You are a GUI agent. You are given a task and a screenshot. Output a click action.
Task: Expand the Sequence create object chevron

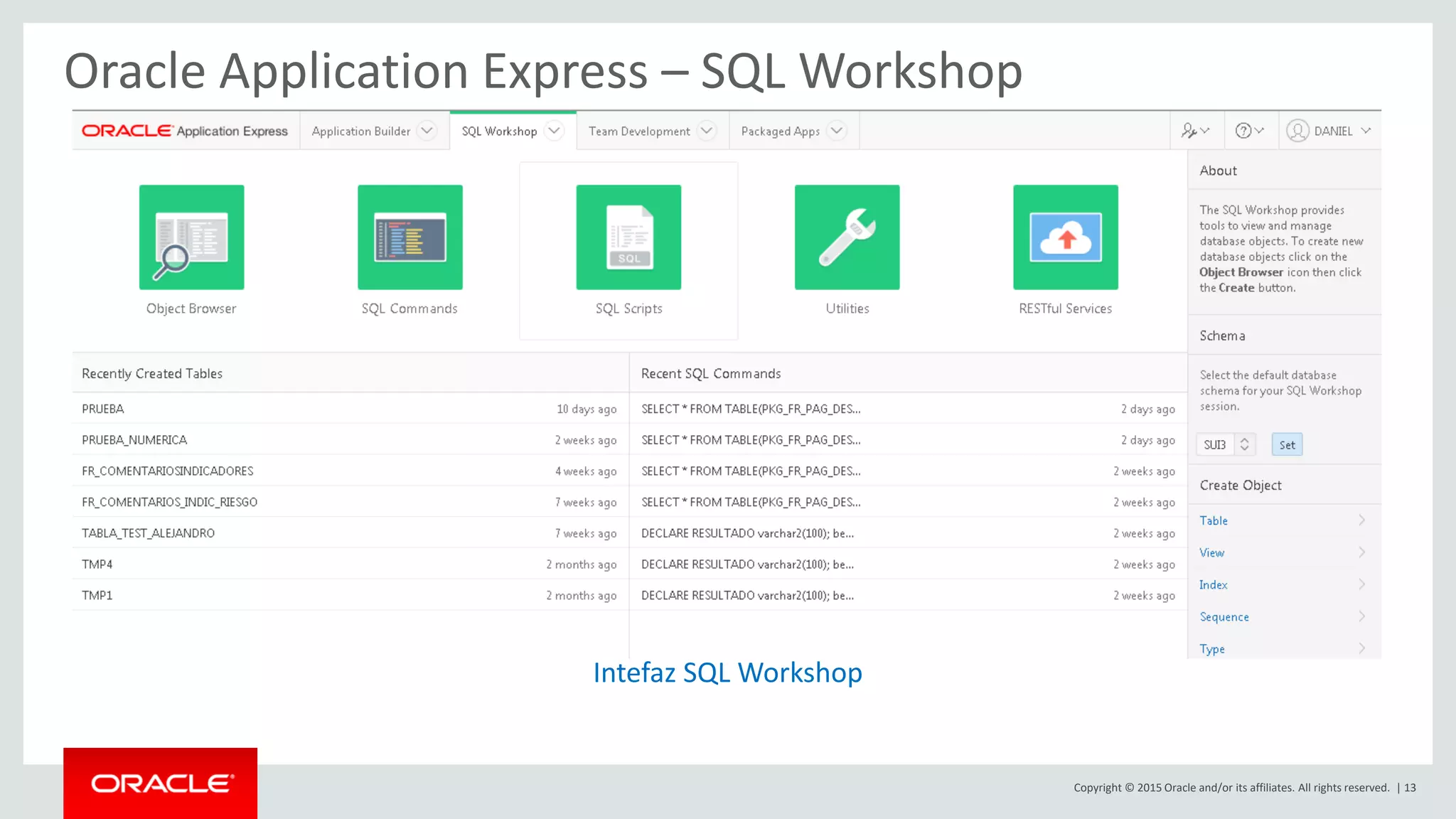(1361, 616)
